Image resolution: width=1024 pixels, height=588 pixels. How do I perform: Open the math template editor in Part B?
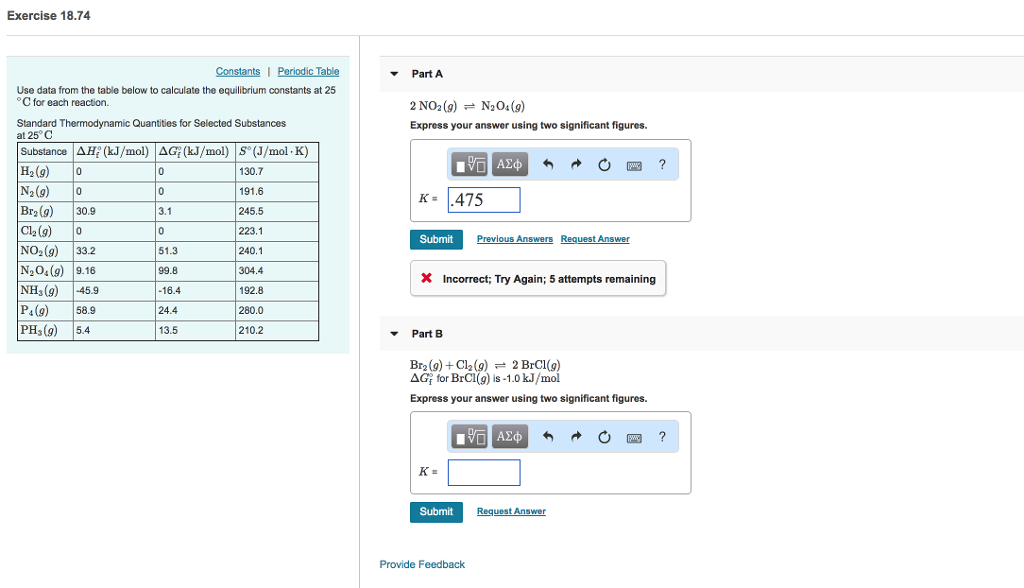point(470,436)
